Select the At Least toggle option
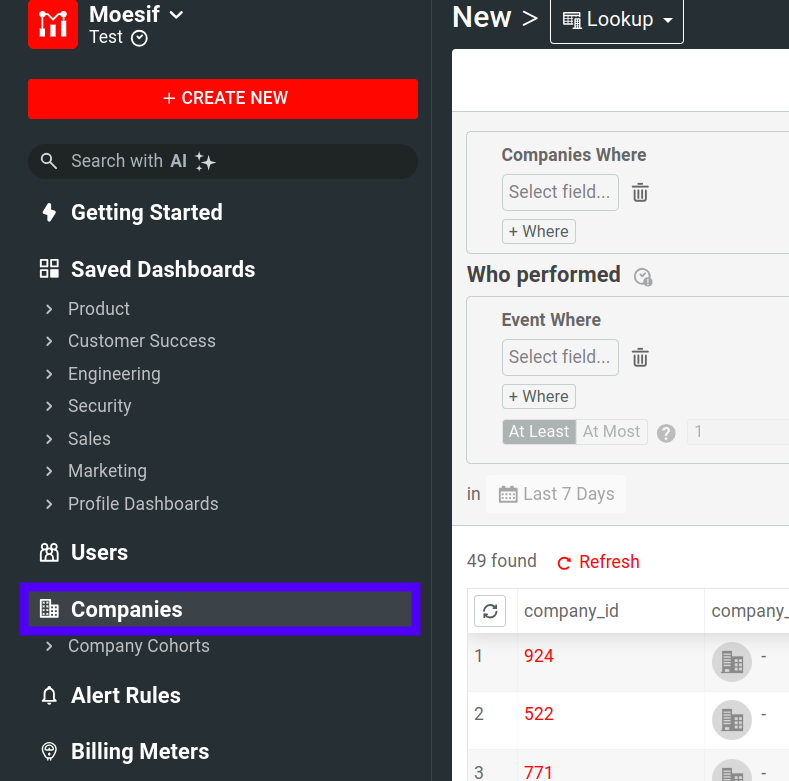The image size is (789, 781). [x=538, y=432]
